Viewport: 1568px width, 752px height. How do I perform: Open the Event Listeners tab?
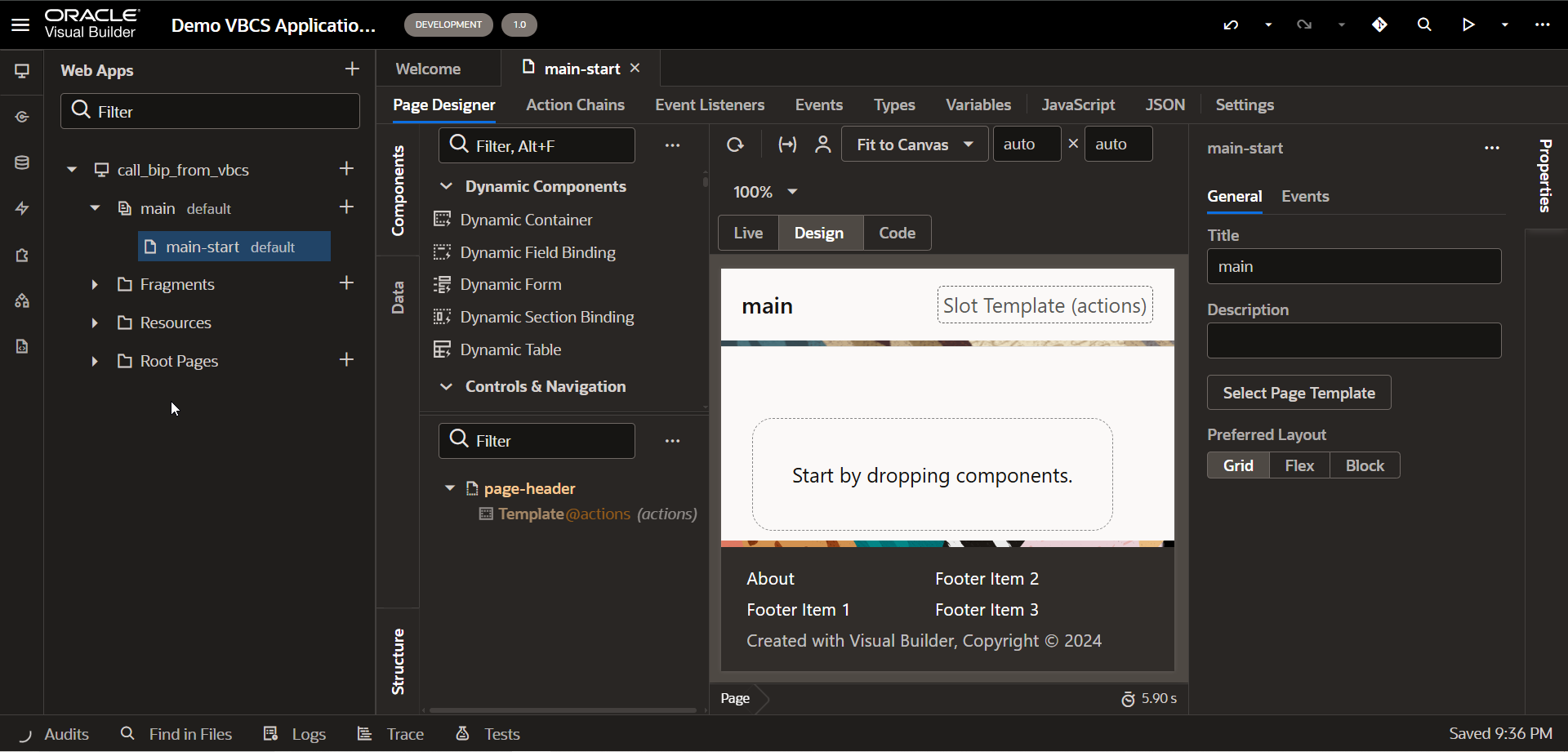[710, 105]
